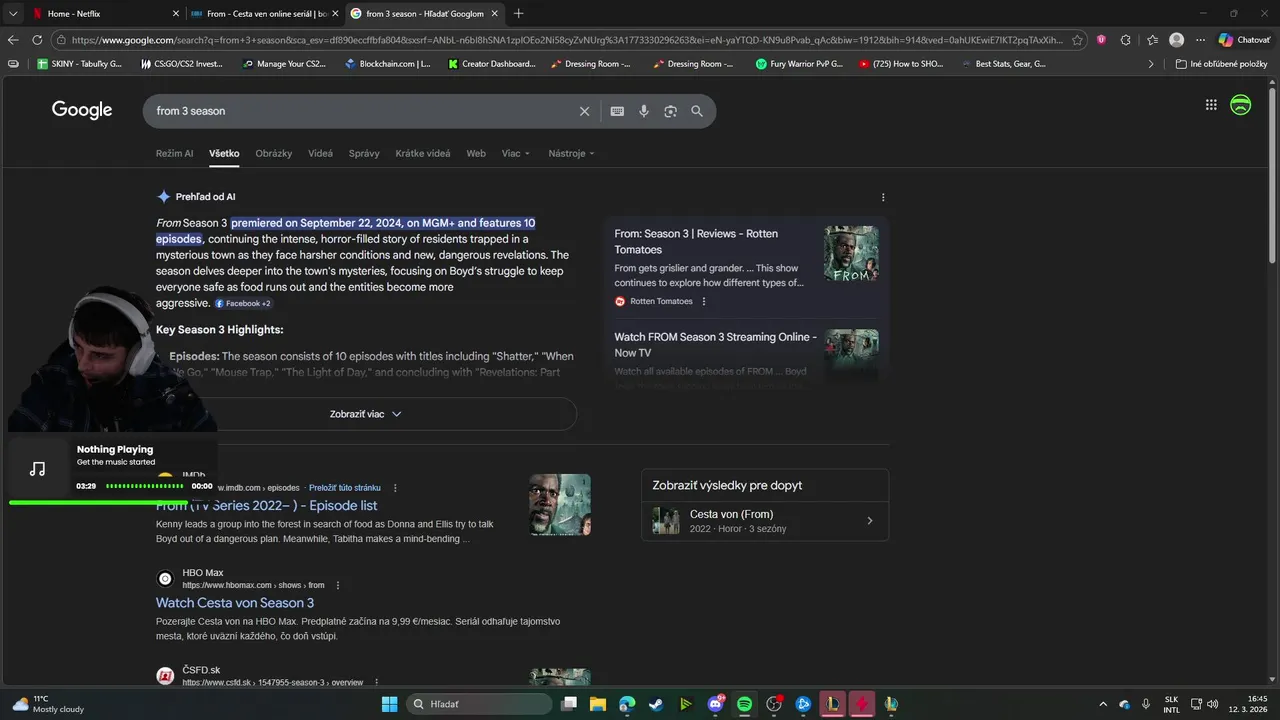Clear the Google search box text
This screenshot has height=720, width=1280.
tap(585, 111)
